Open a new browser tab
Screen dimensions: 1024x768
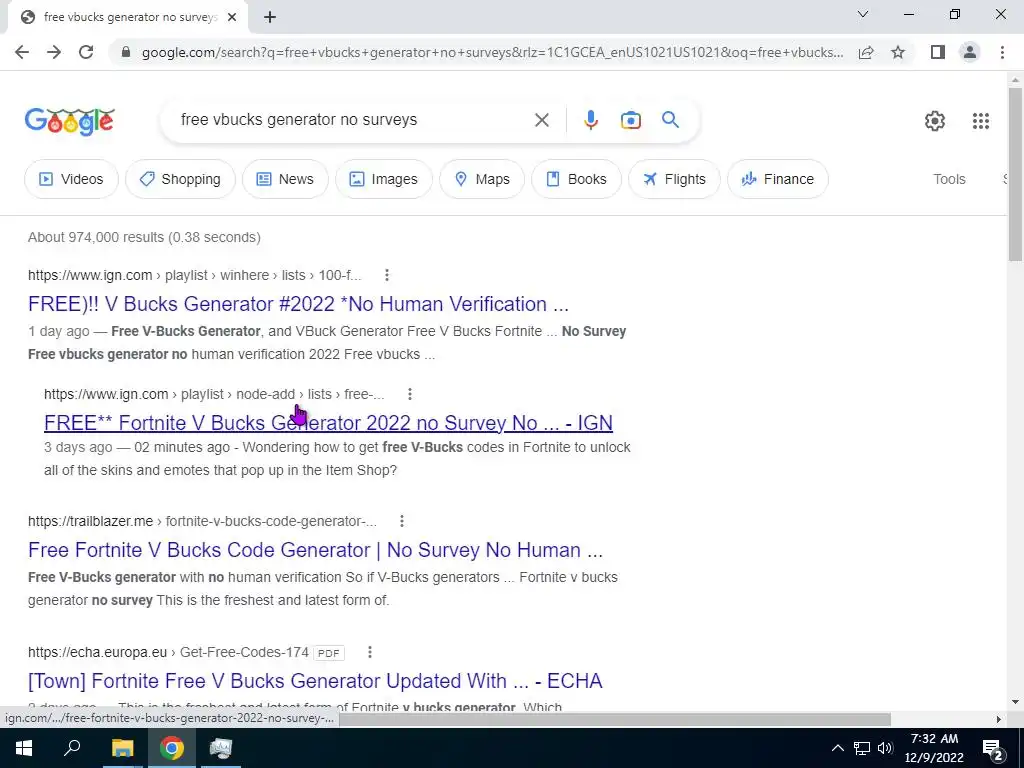tap(270, 17)
